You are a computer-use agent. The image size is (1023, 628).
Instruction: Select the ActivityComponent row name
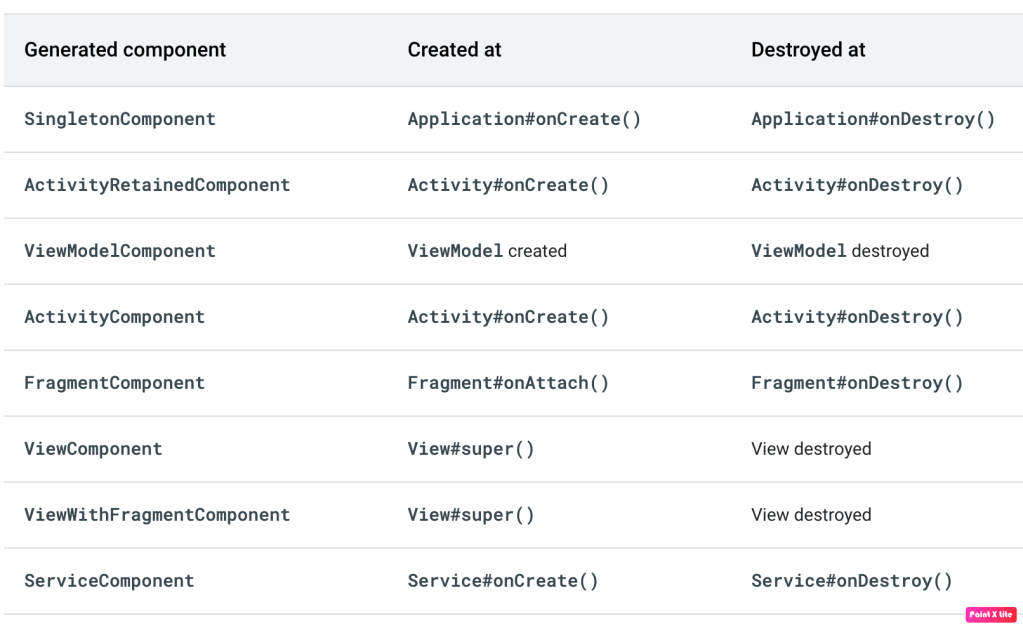(114, 317)
